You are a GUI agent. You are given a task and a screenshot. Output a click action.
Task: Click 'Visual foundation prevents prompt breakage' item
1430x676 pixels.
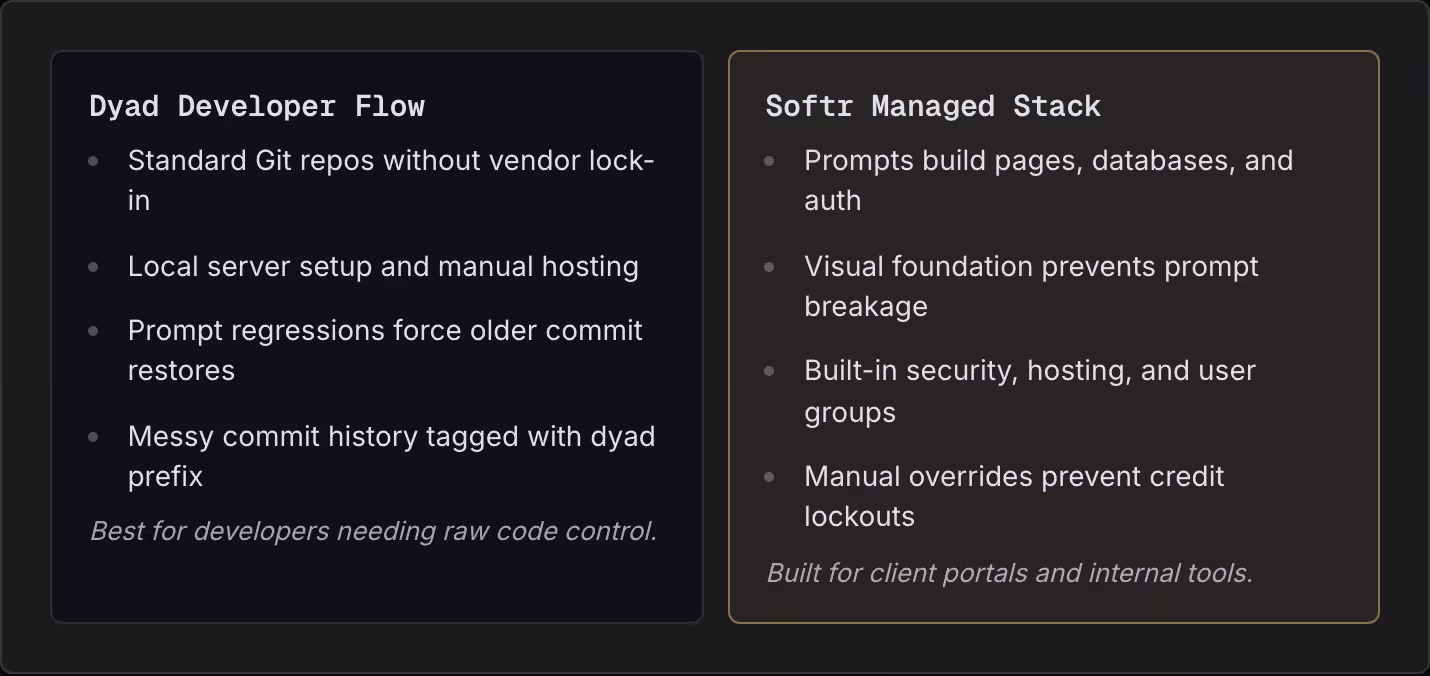(x=1031, y=286)
